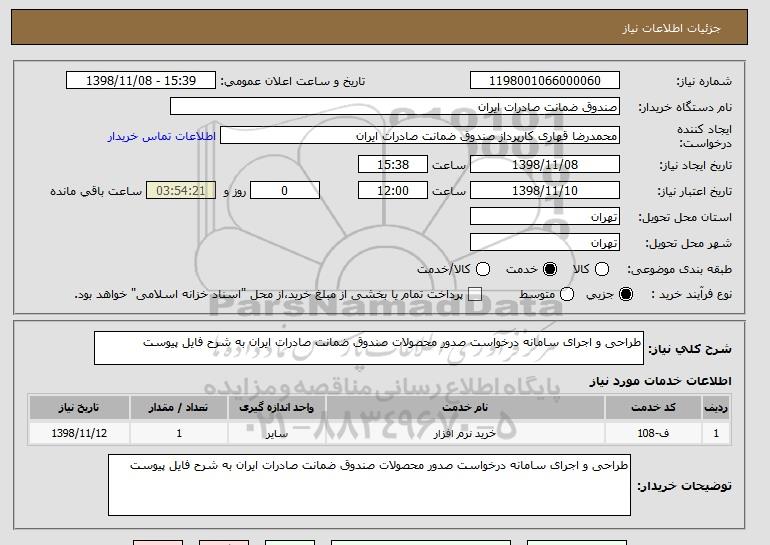770x545 pixels.
Task: Click the شماره نیاز field 1198001066000060
Action: [x=545, y=81]
